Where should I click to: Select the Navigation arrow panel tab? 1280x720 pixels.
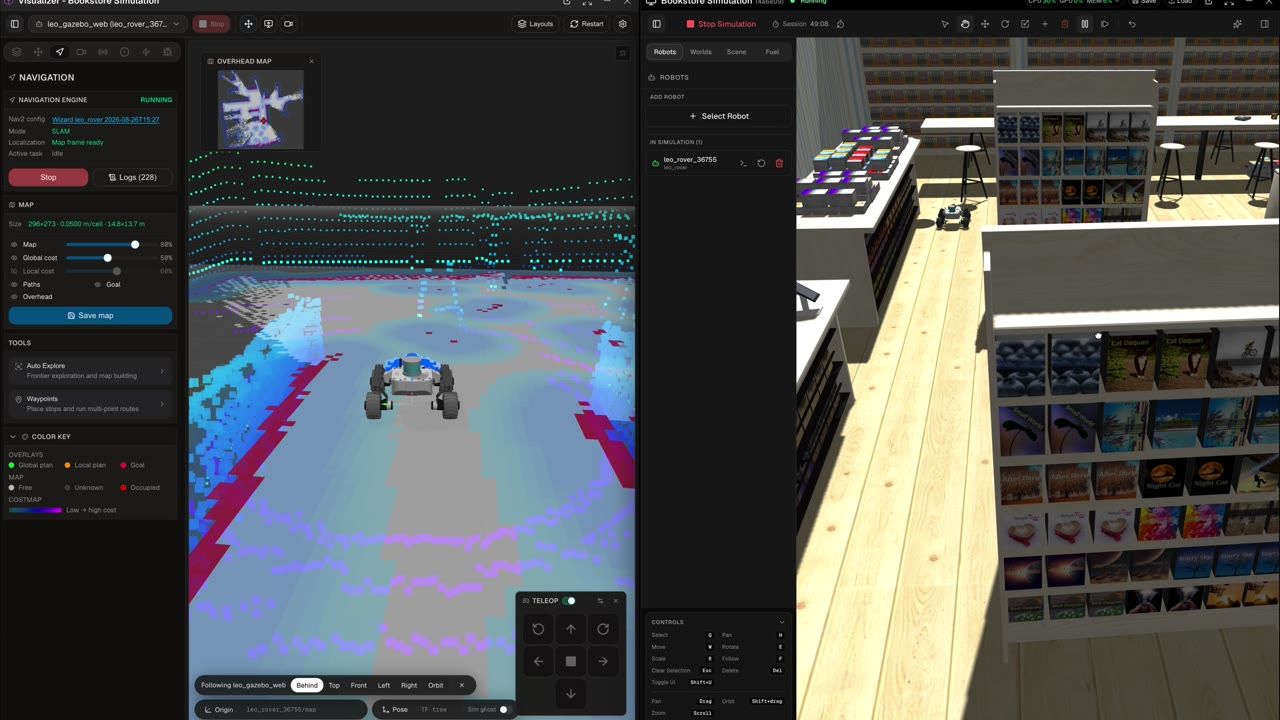coord(59,52)
